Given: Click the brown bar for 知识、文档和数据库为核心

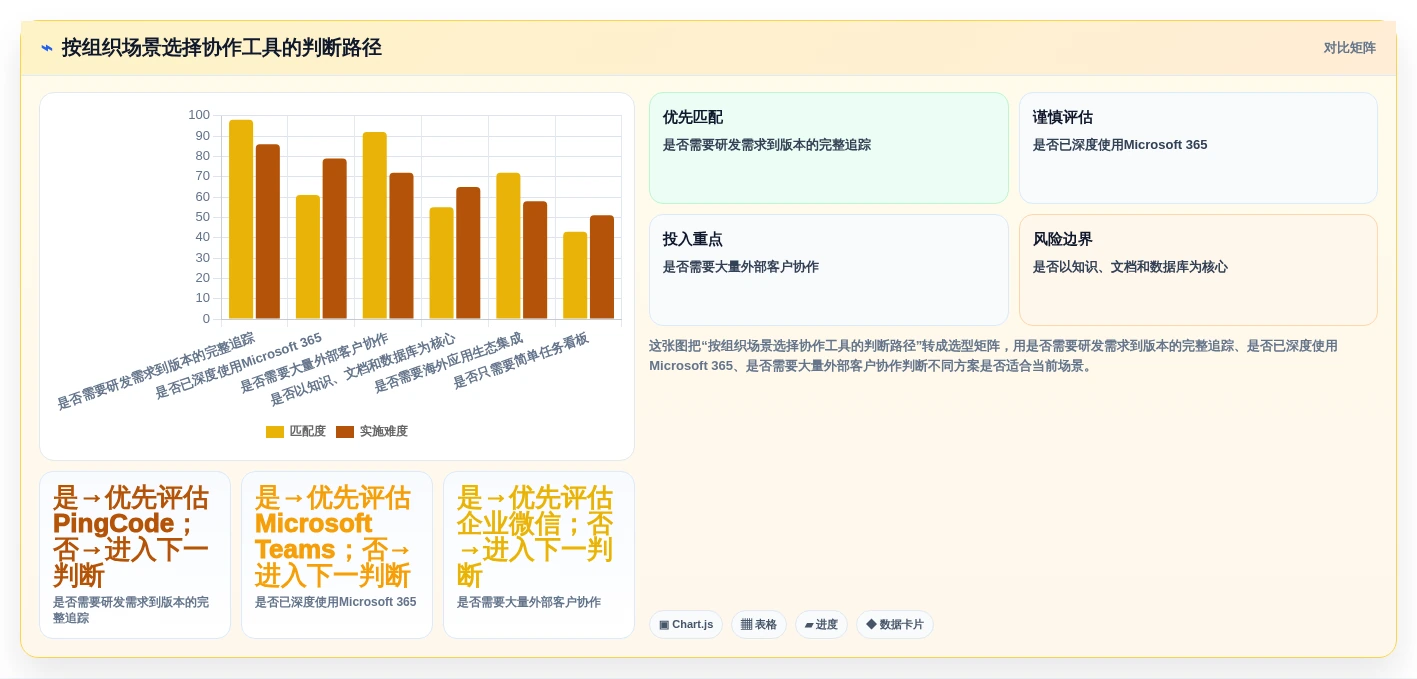Looking at the screenshot, I should (x=468, y=253).
